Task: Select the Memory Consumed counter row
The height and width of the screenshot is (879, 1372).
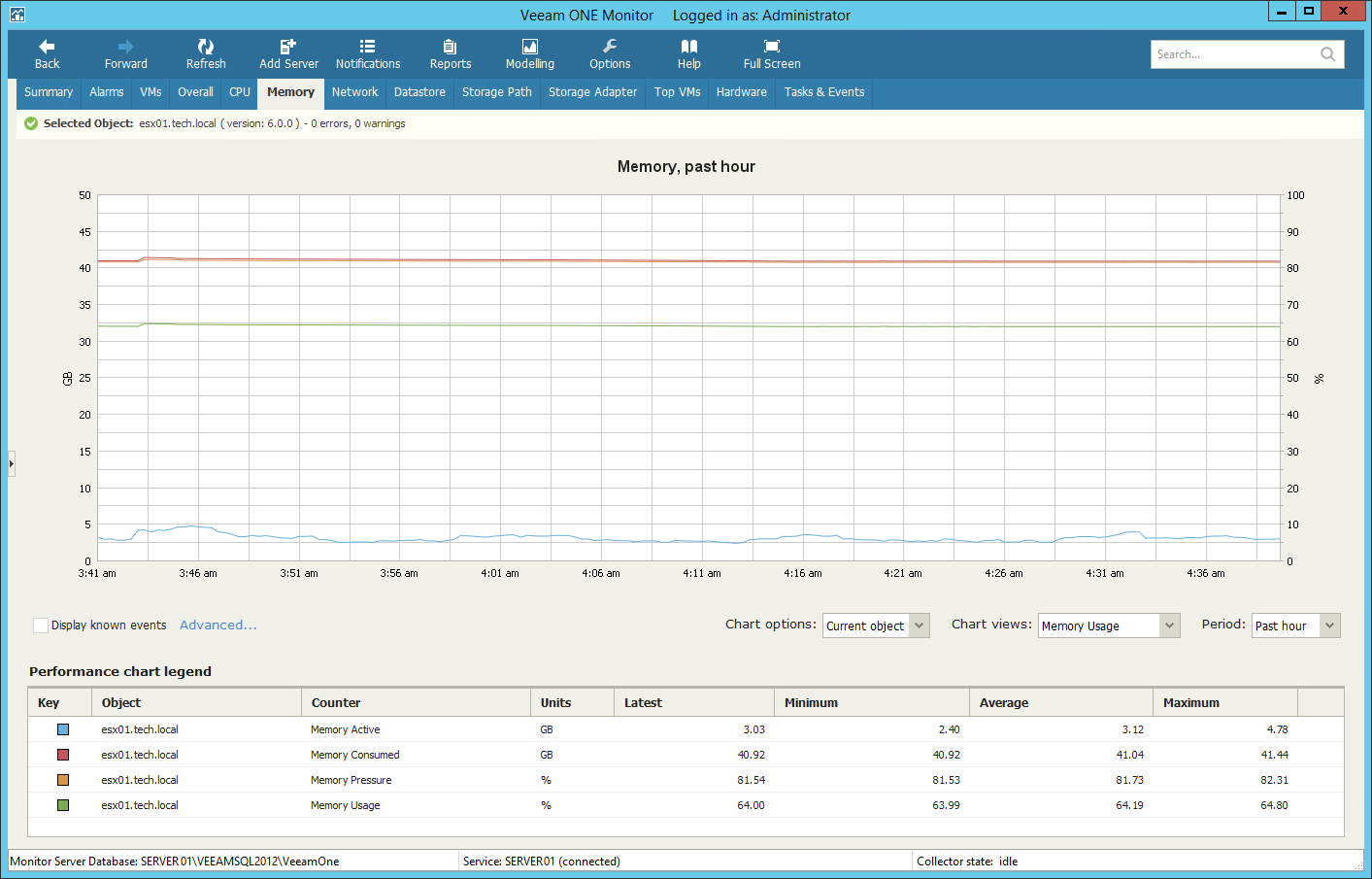Action: (686, 755)
